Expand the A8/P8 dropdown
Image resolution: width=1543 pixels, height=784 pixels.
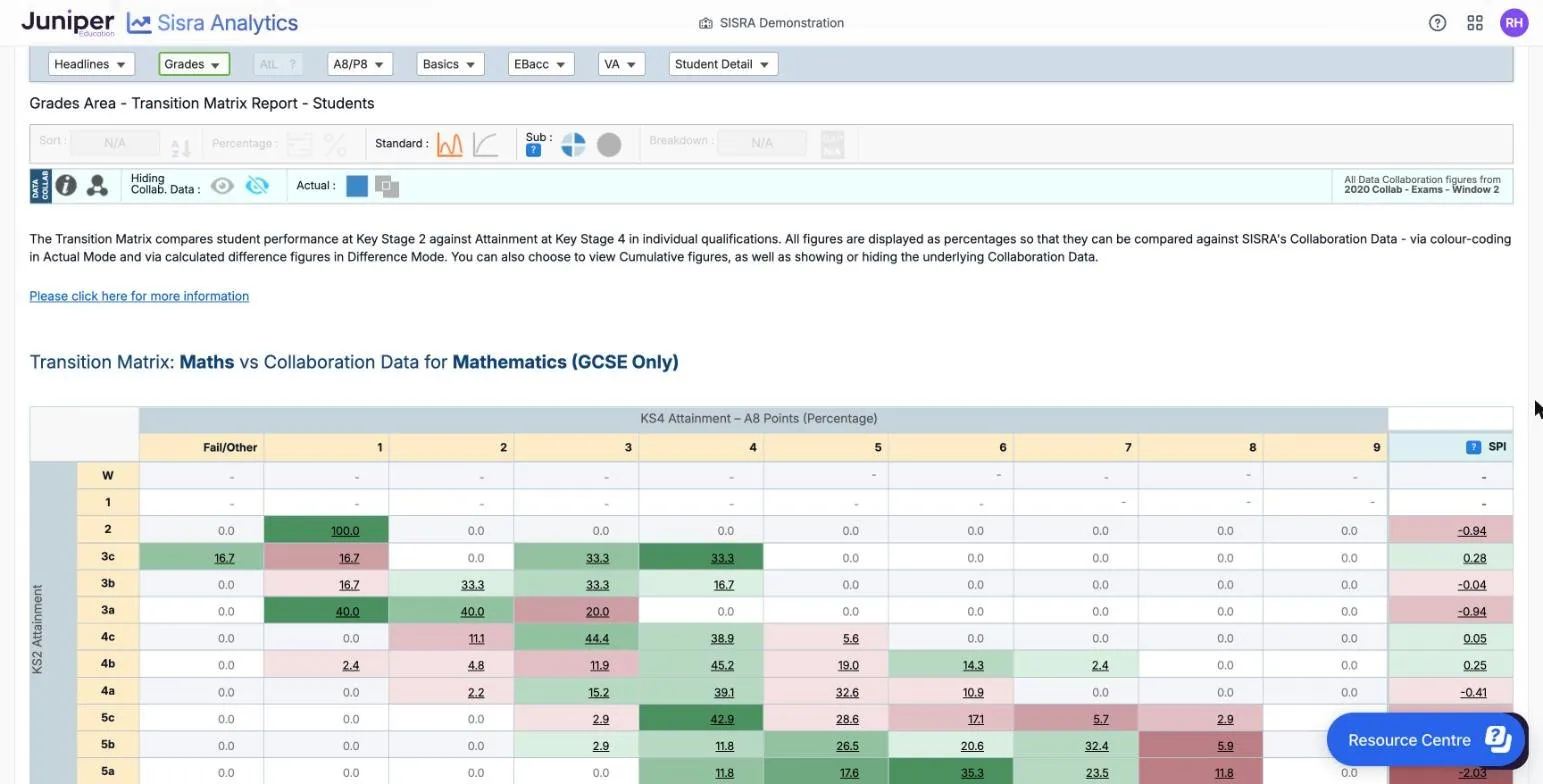(x=360, y=64)
